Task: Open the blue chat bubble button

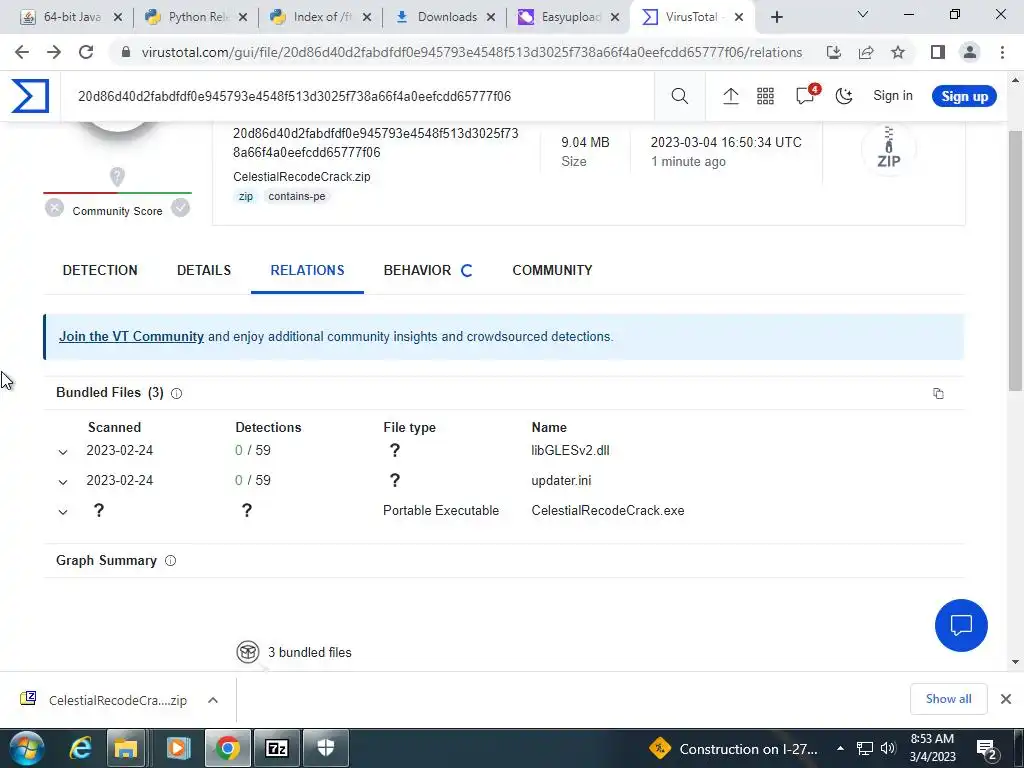Action: (961, 625)
